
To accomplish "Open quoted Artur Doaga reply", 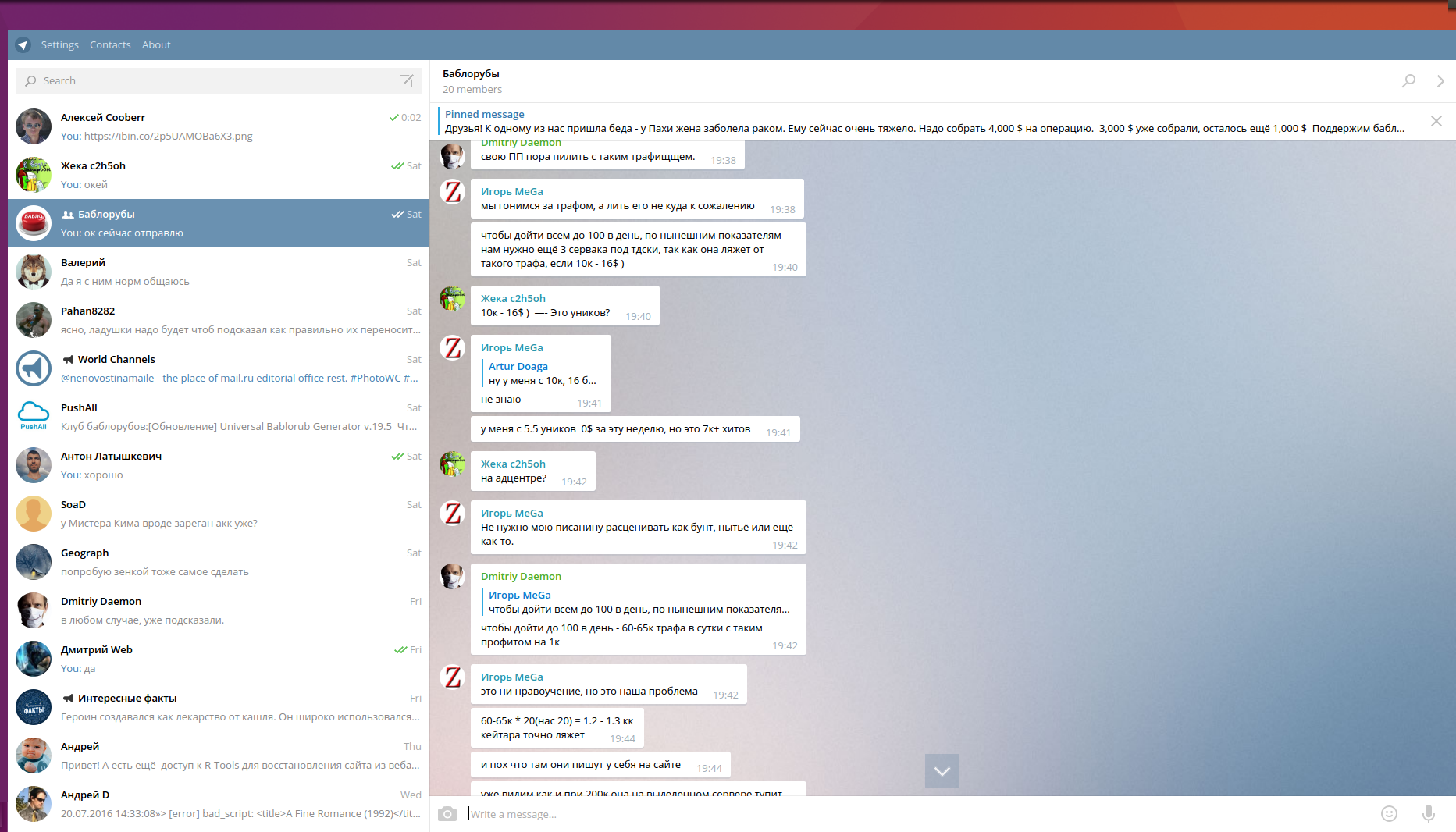I will [540, 373].
